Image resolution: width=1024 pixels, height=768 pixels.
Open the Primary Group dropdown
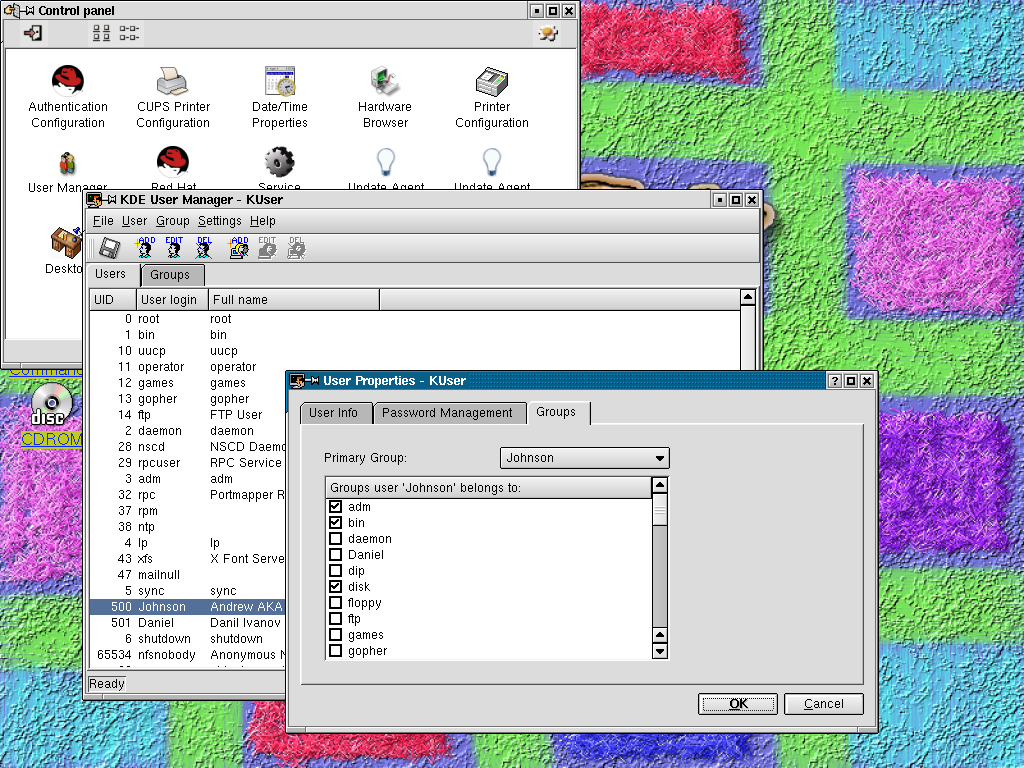(584, 458)
